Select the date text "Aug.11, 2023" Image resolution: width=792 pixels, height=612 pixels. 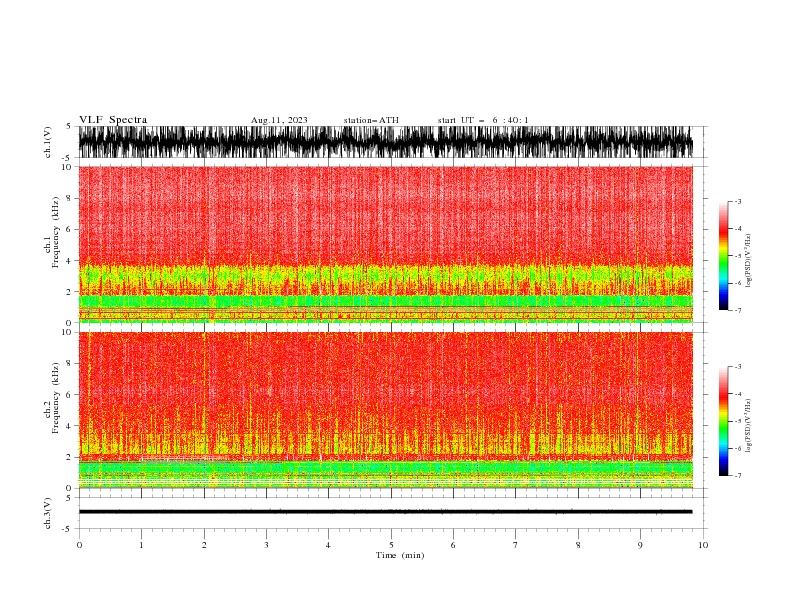point(279,120)
